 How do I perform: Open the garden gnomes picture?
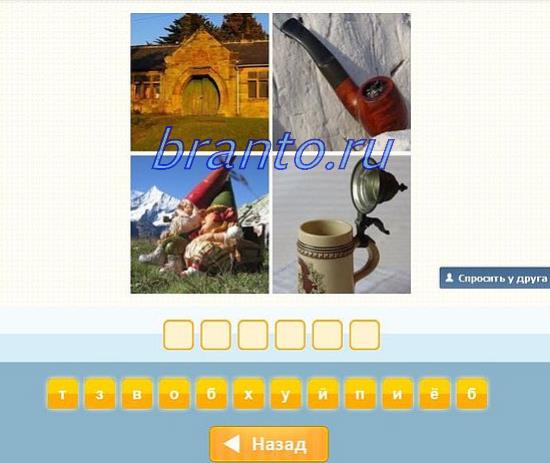pos(200,224)
